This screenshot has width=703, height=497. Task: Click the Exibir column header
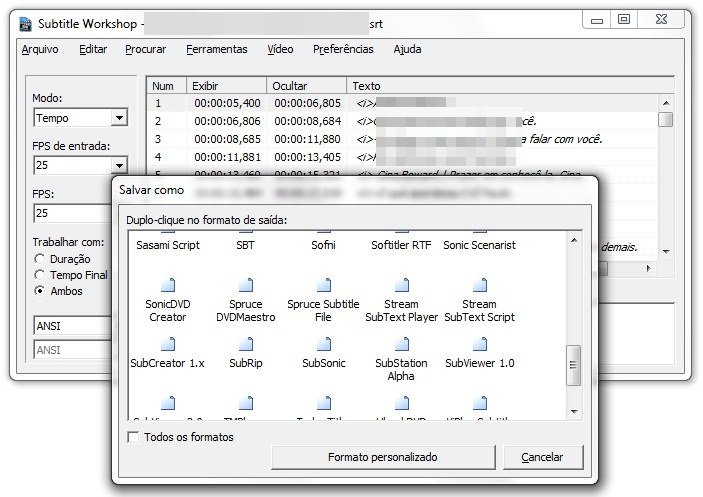pyautogui.click(x=226, y=86)
